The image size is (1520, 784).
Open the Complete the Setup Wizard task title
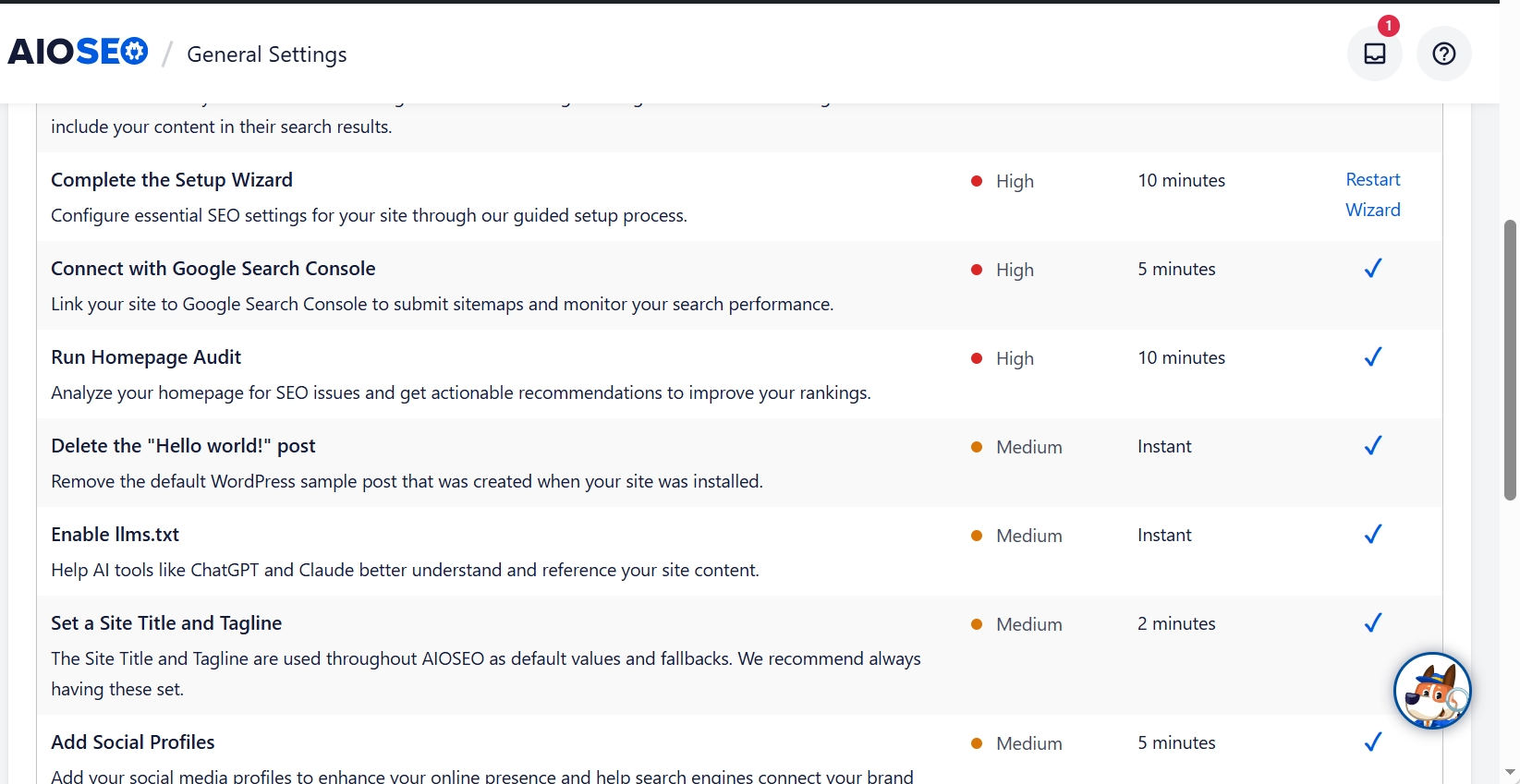172,180
